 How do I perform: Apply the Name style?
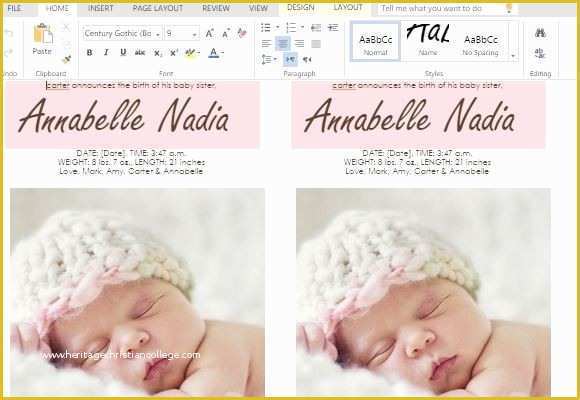coord(428,41)
